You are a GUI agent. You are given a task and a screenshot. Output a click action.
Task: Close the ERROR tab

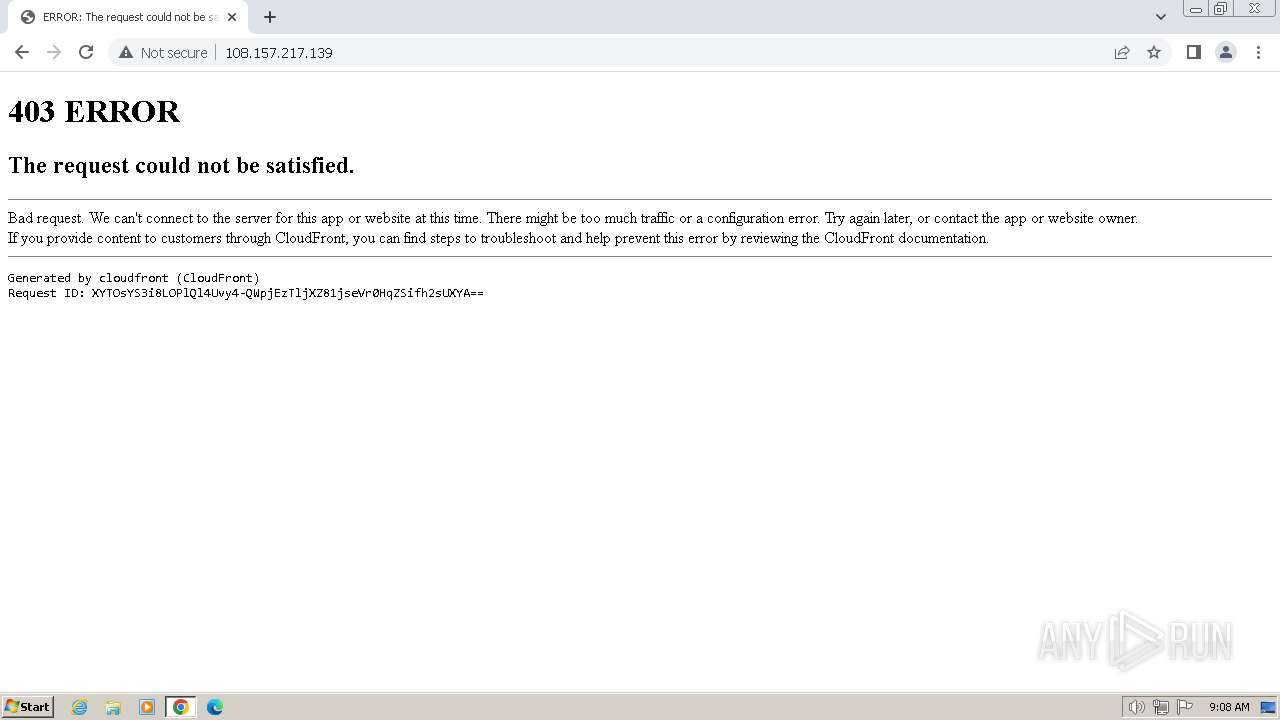[x=232, y=17]
